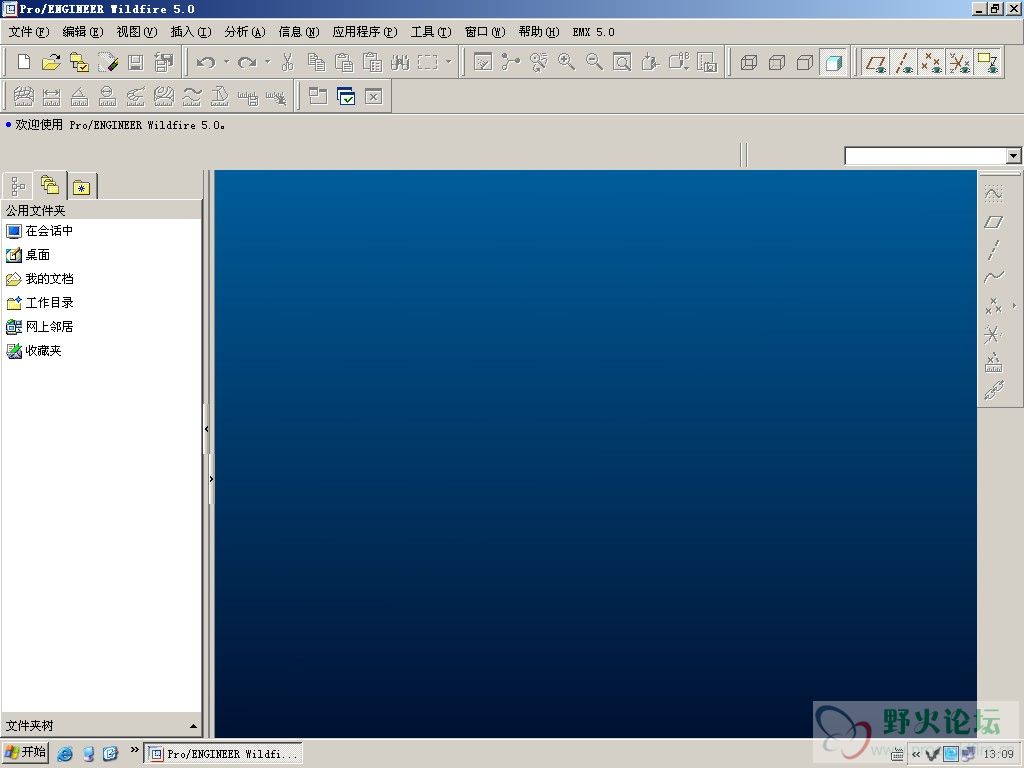Click the Distance measurement icon
1024x768 pixels.
coord(51,97)
